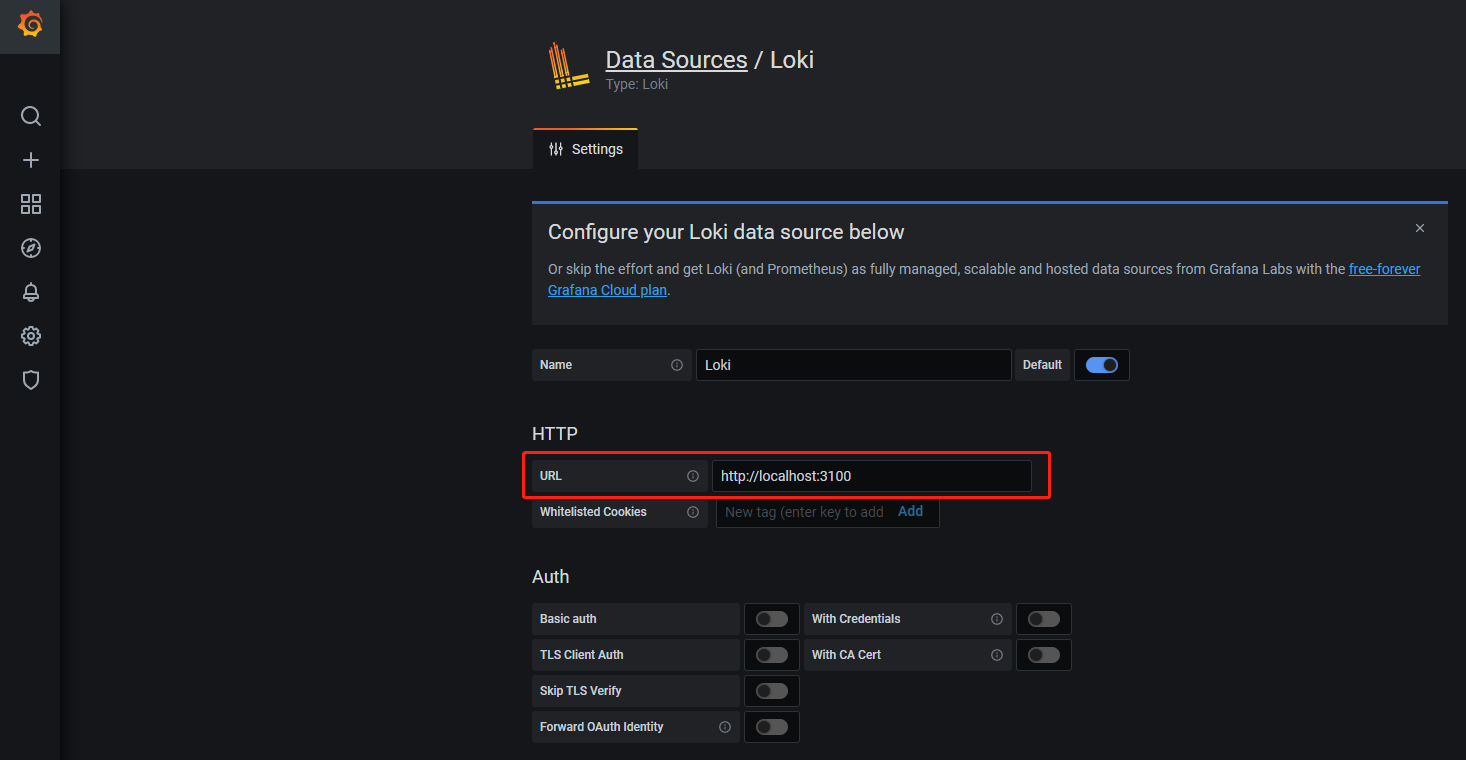The height and width of the screenshot is (760, 1466).
Task: Open the Dashboards grid icon
Action: coord(31,204)
